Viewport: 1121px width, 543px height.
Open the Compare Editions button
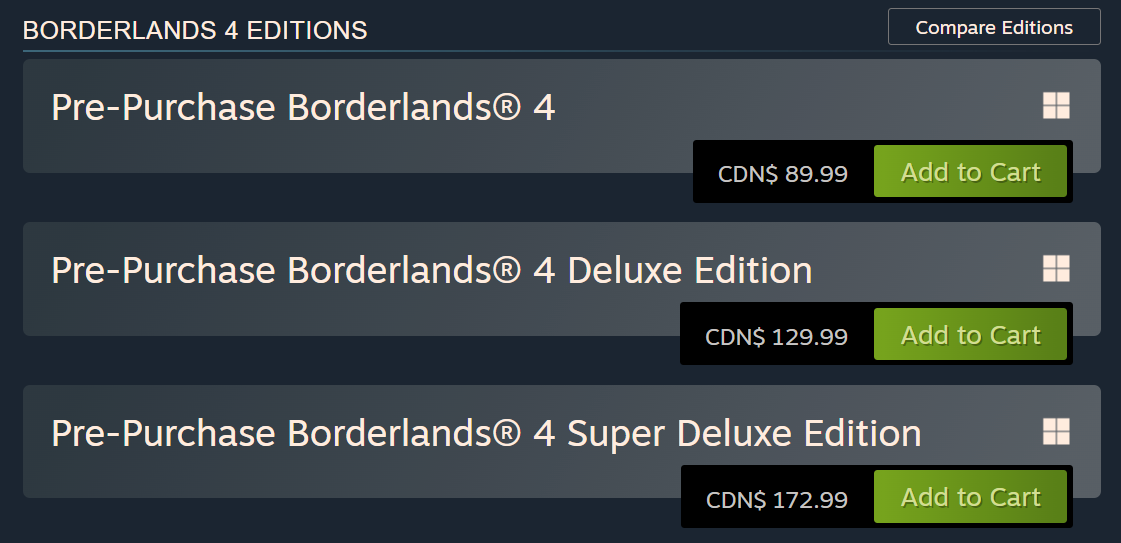point(994,27)
